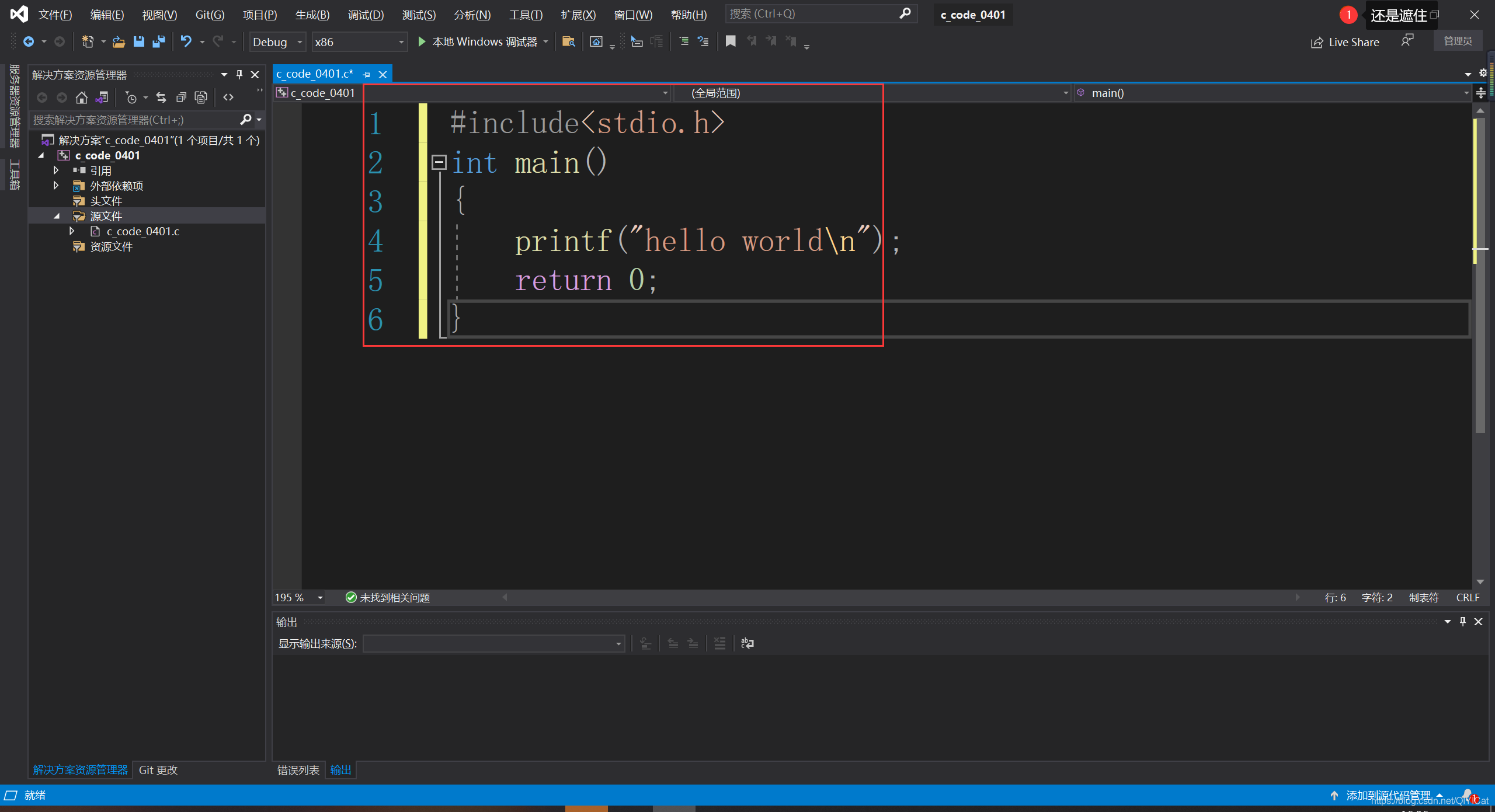
Task: Collapse the main function outlining box
Action: (x=439, y=162)
